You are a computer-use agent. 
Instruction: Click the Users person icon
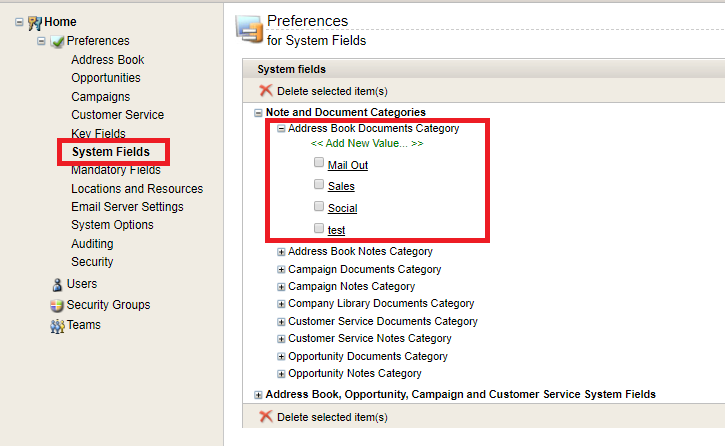(x=57, y=285)
